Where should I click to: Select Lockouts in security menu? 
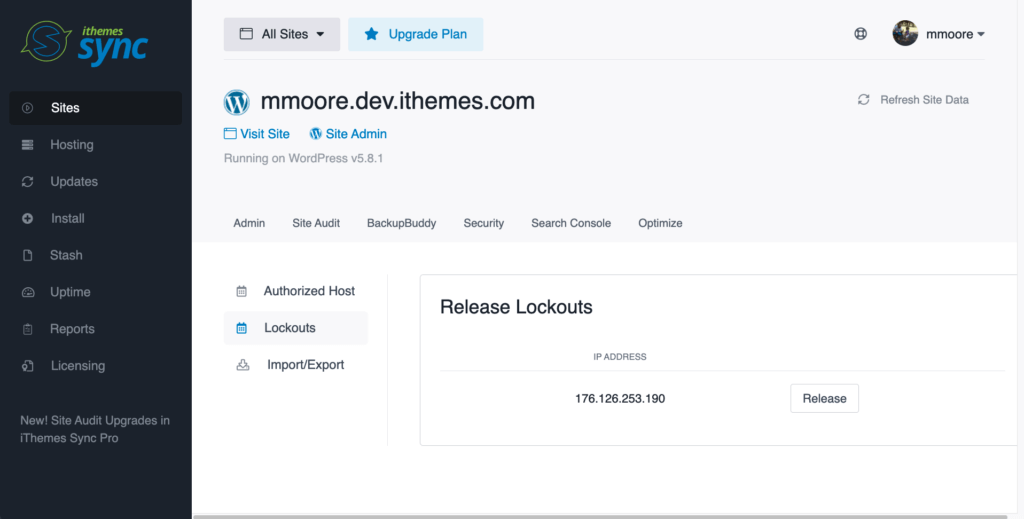pos(296,328)
